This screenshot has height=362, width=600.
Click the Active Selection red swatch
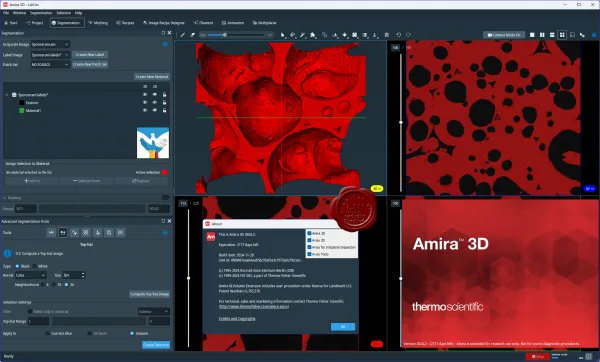[x=165, y=172]
